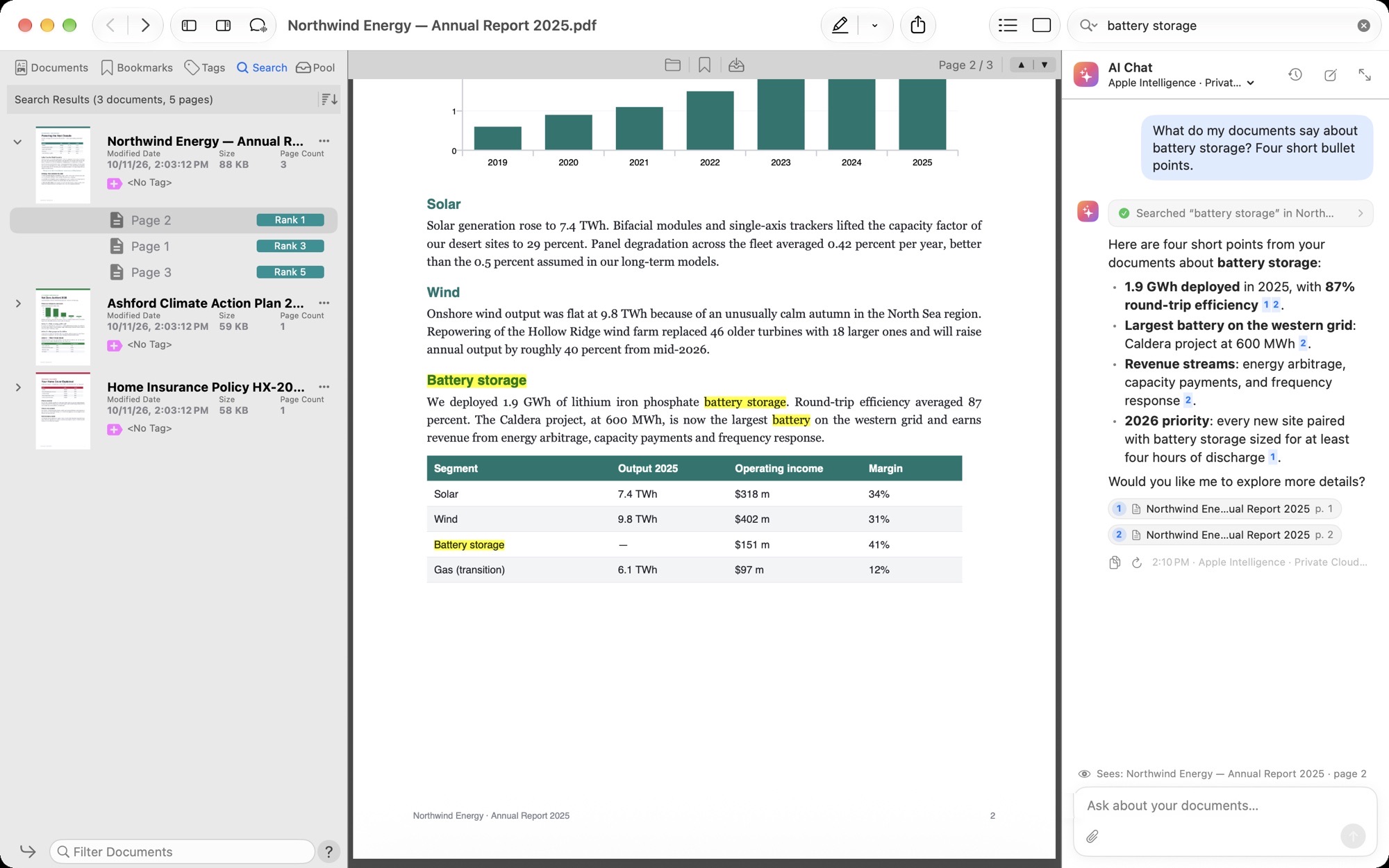
Task: Change search results sort order
Action: [x=329, y=99]
